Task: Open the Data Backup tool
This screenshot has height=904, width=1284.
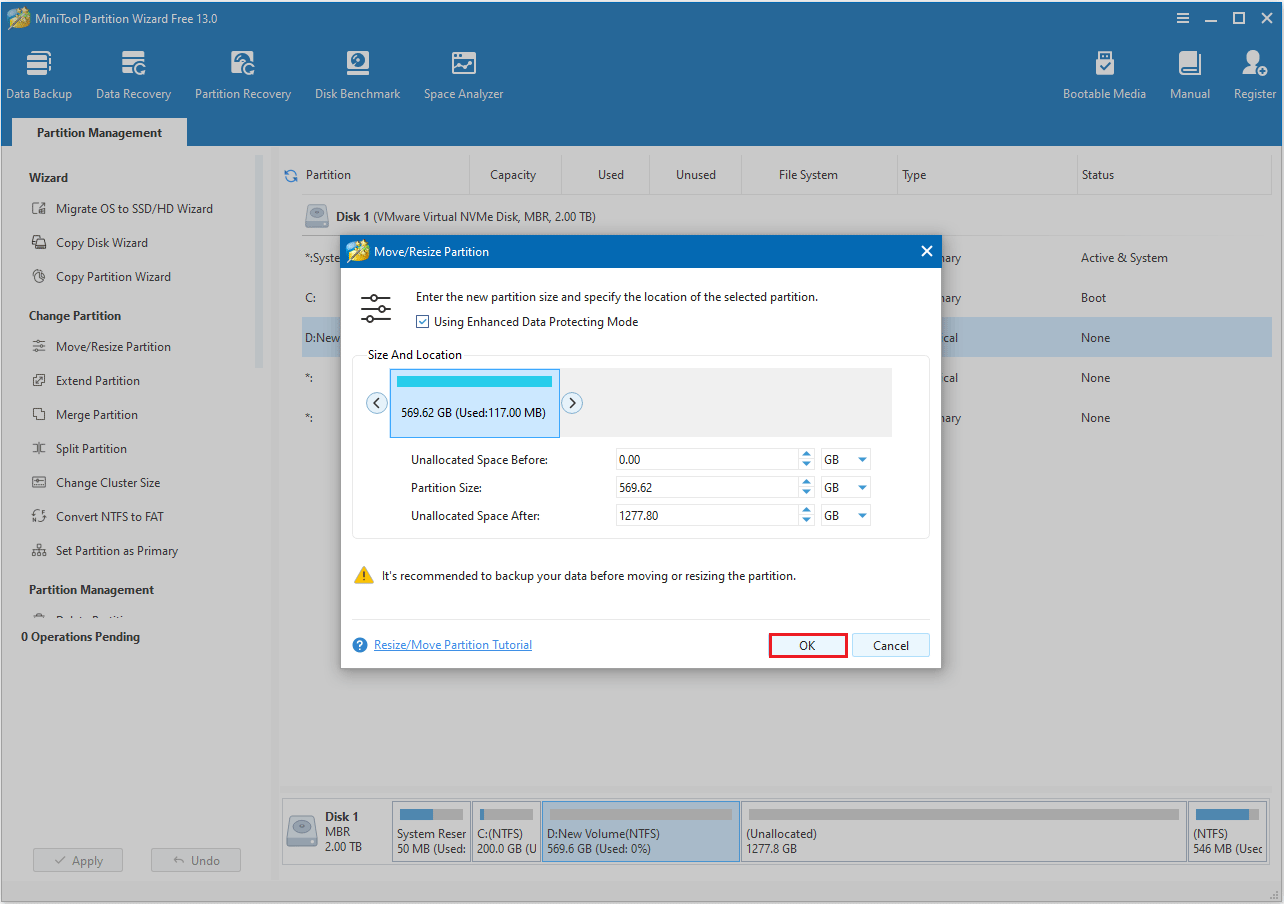Action: 39,75
